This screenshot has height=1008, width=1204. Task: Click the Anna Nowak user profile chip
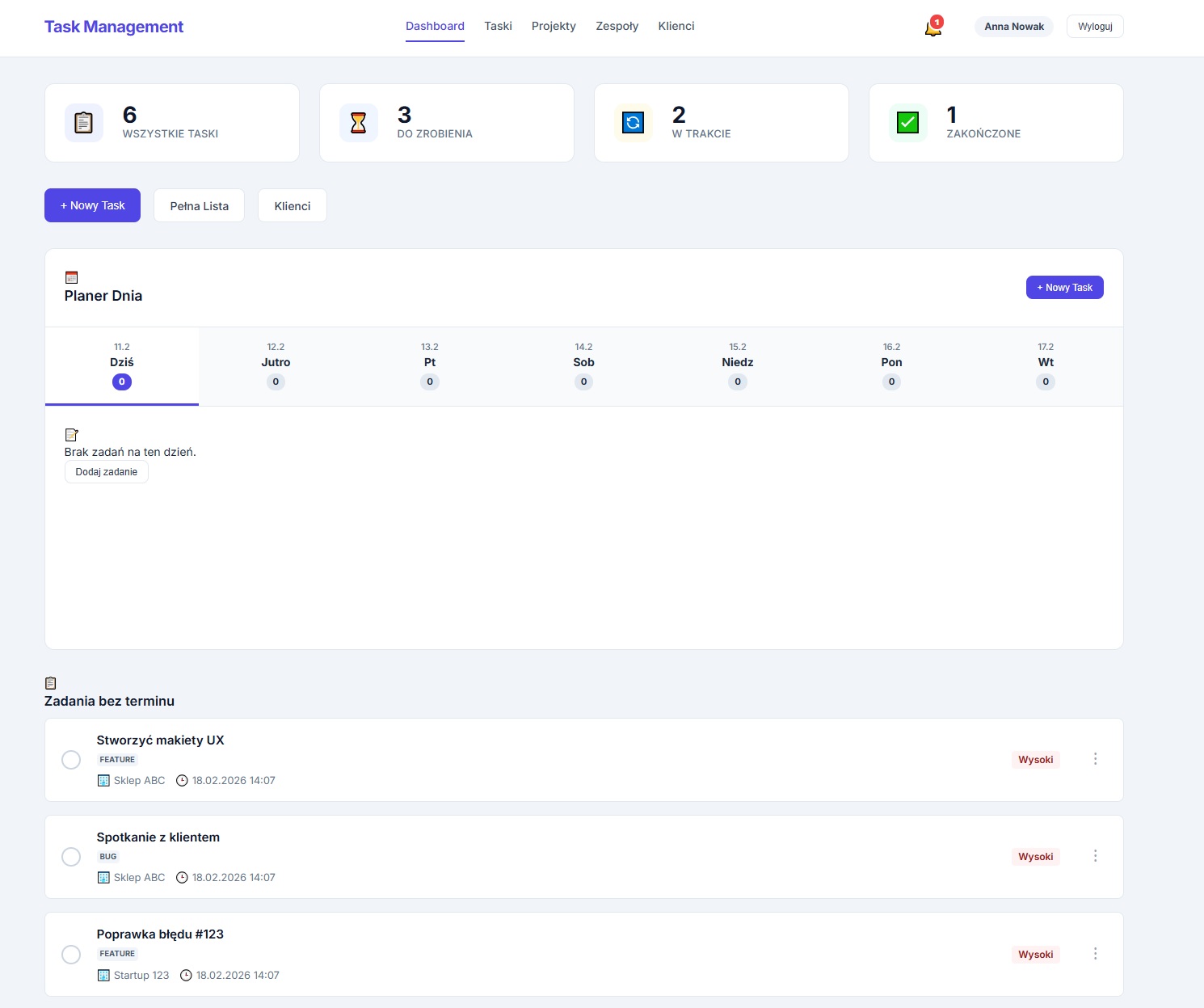(x=1013, y=27)
